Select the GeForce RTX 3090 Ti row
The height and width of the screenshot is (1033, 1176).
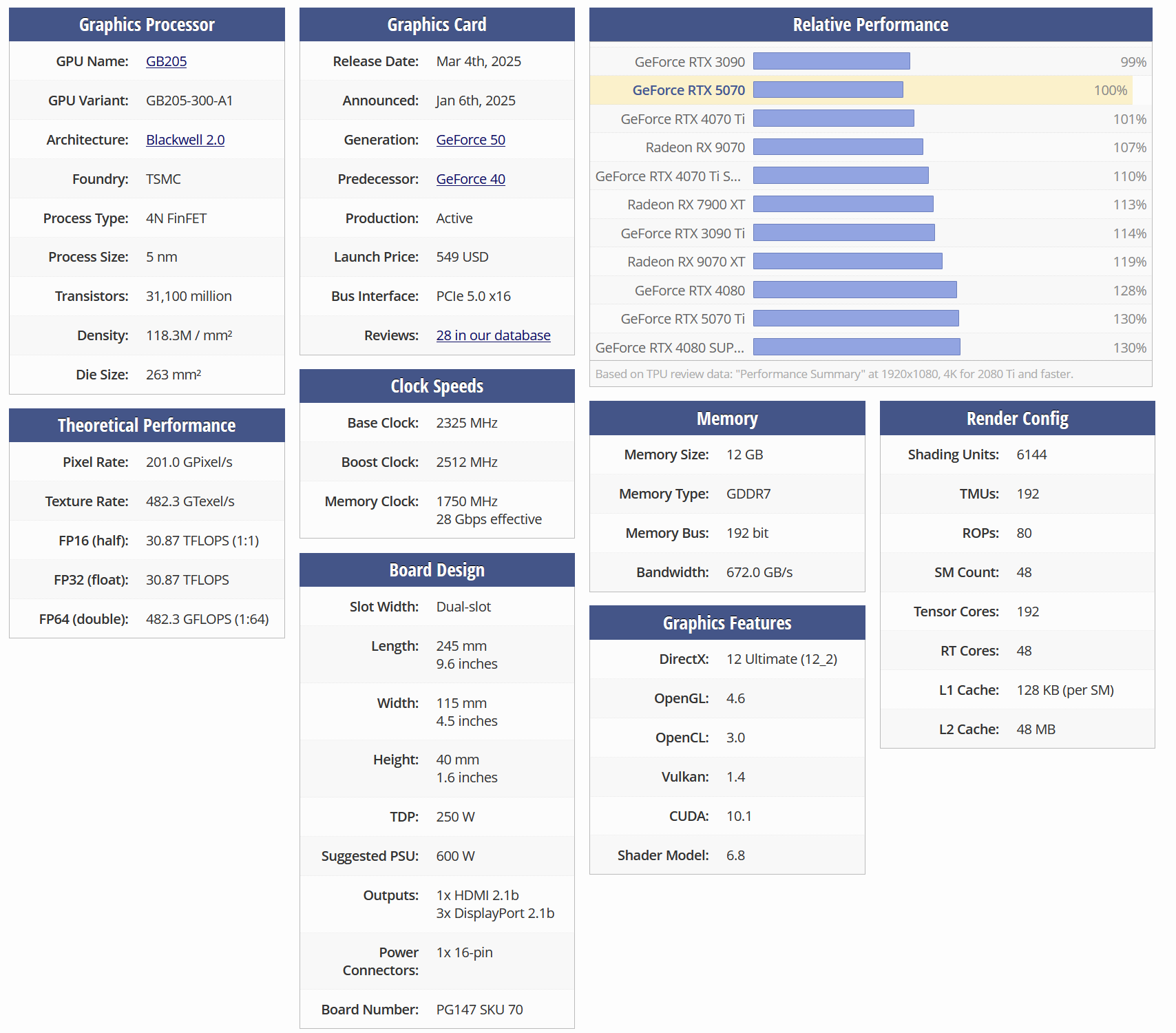coord(870,233)
